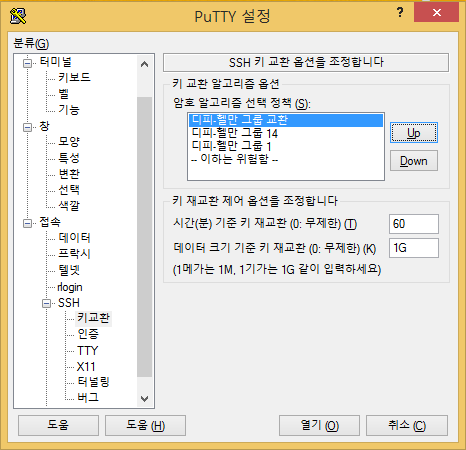Open 특성 settings

[x=69, y=158]
